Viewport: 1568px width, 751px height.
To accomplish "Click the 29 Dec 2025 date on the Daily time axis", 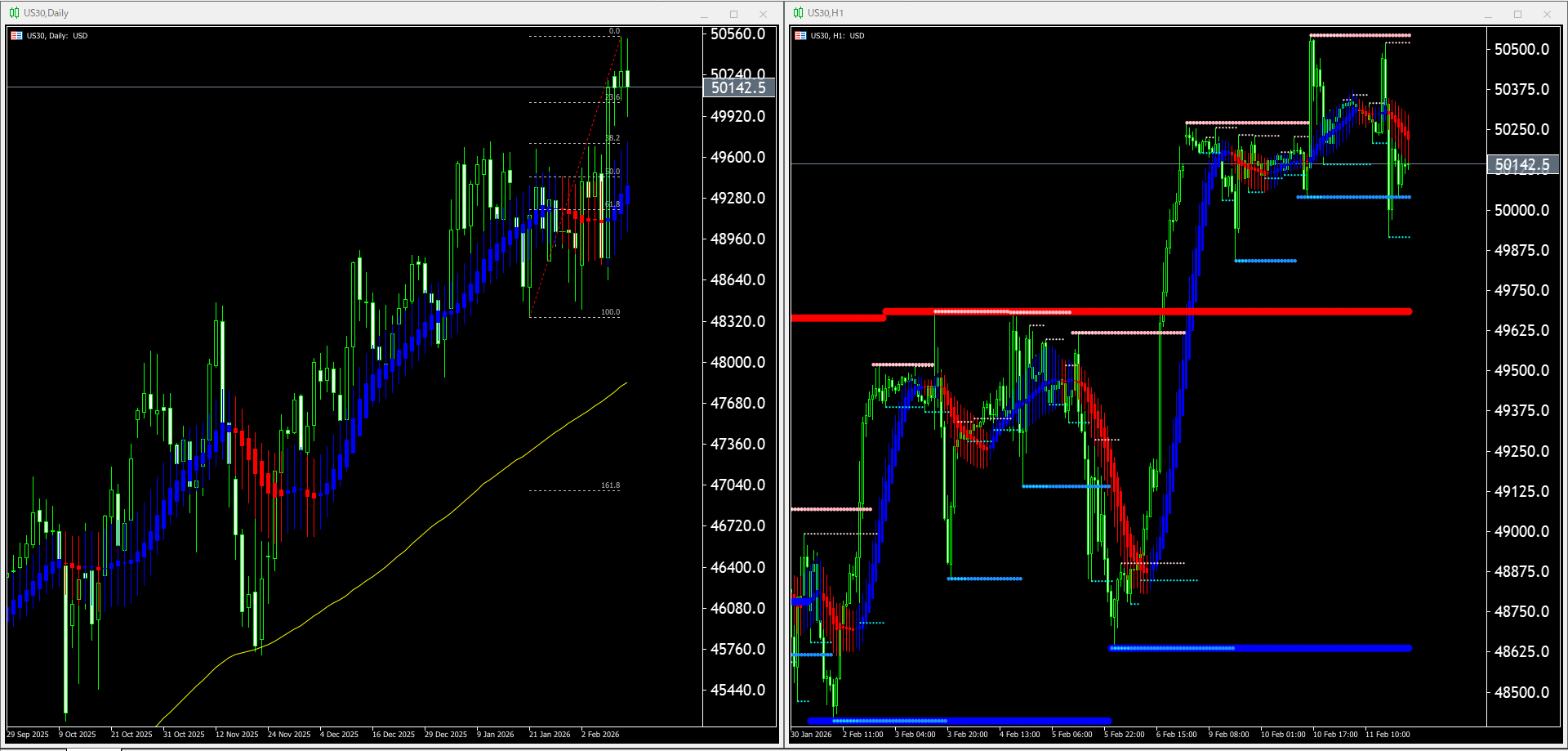I will click(446, 735).
